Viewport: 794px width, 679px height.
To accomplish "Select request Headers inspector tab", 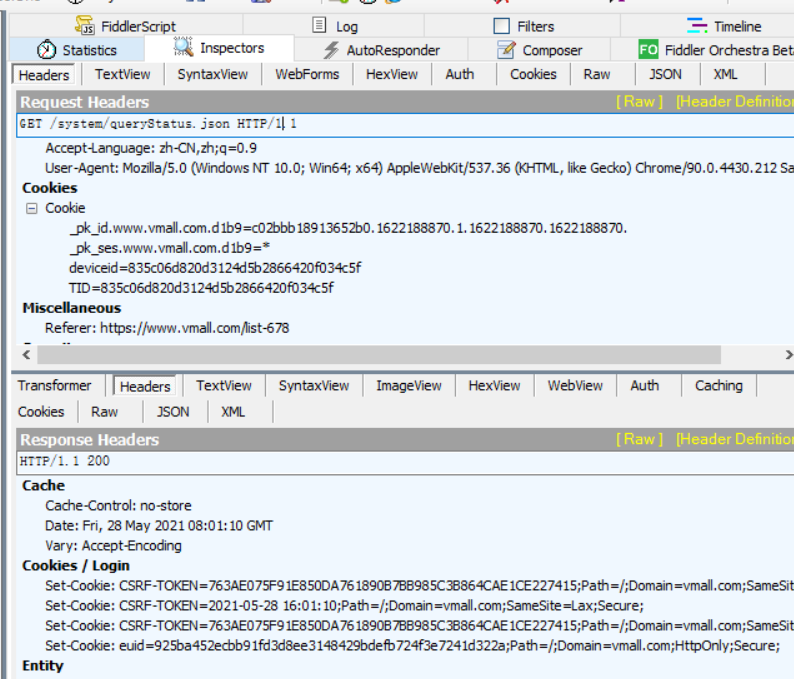I will (44, 75).
